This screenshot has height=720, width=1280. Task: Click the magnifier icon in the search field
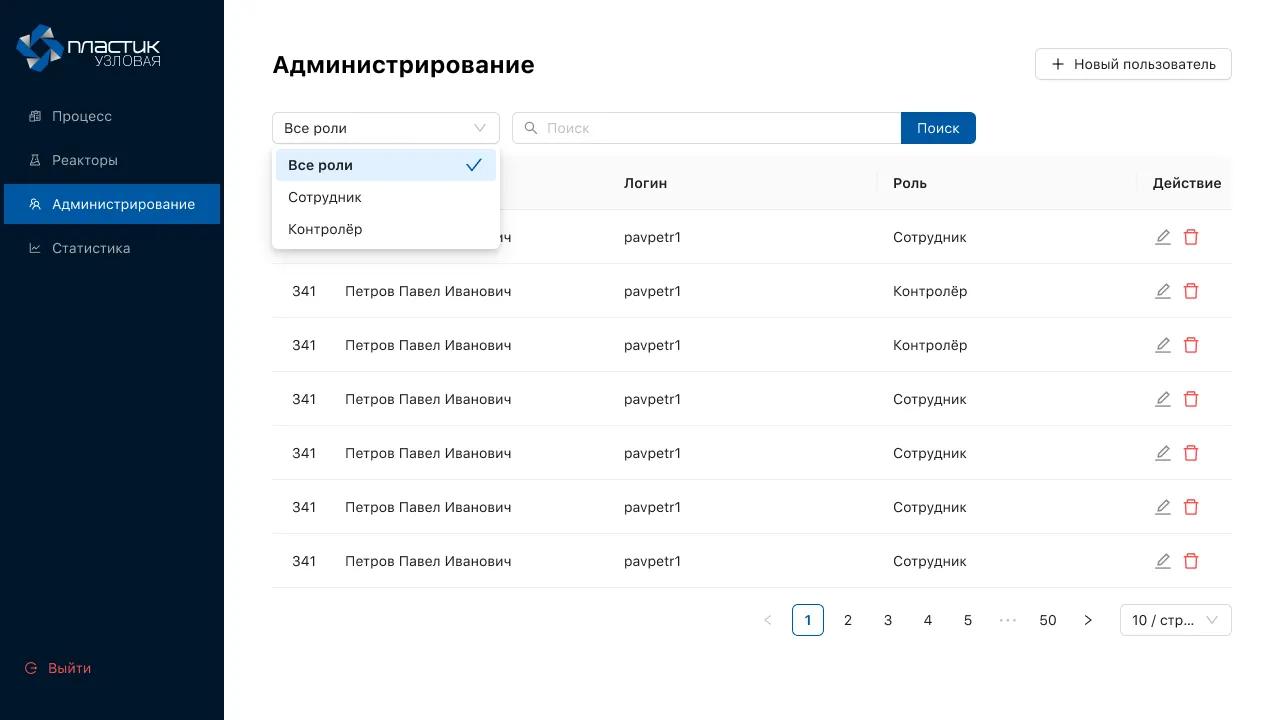tap(531, 128)
